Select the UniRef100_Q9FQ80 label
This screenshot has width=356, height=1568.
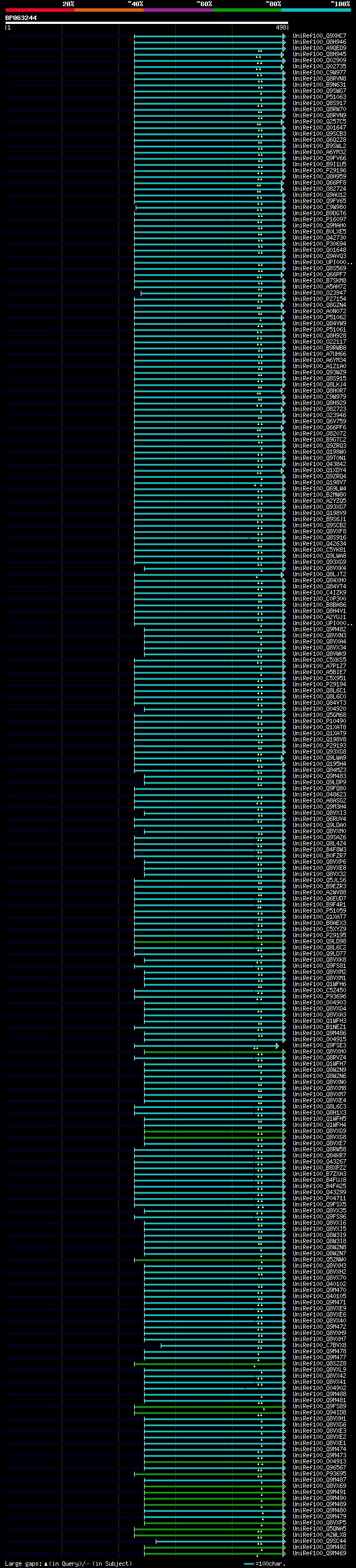319,788
